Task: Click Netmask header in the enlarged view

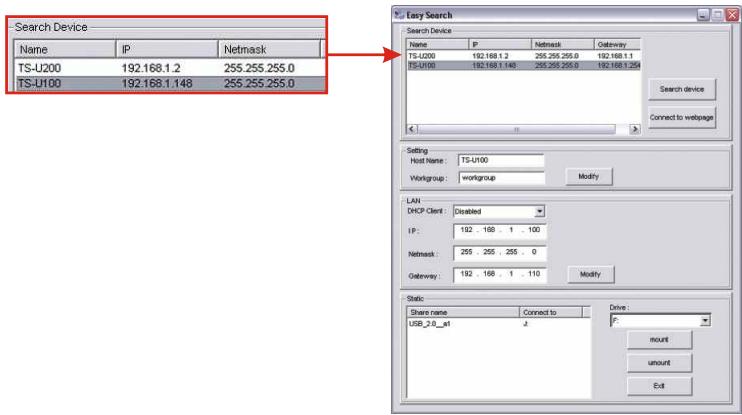Action: coord(269,49)
